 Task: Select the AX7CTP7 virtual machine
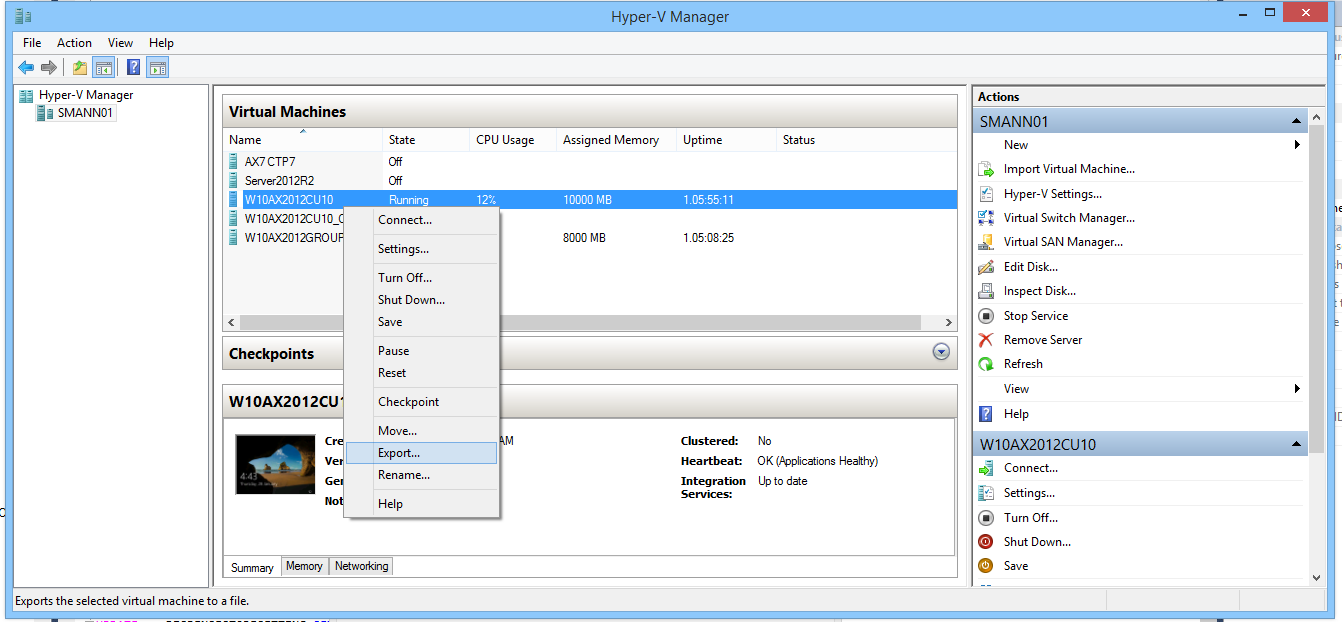tap(270, 161)
